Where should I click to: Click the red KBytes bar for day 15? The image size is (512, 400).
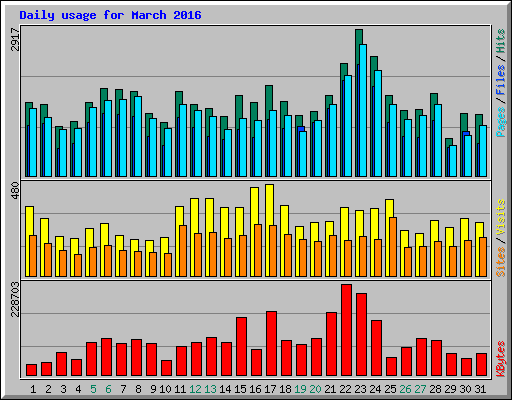point(241,347)
